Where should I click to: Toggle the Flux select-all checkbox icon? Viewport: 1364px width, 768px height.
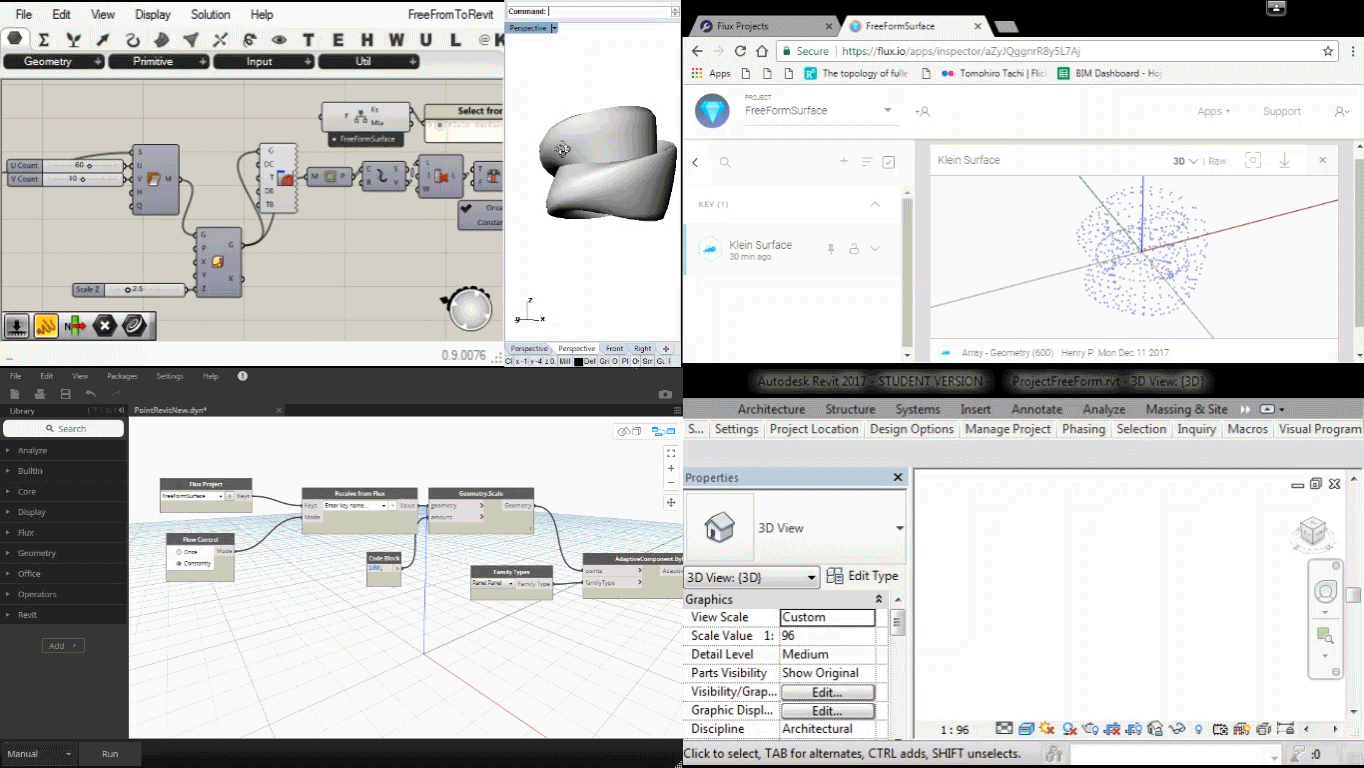point(888,162)
